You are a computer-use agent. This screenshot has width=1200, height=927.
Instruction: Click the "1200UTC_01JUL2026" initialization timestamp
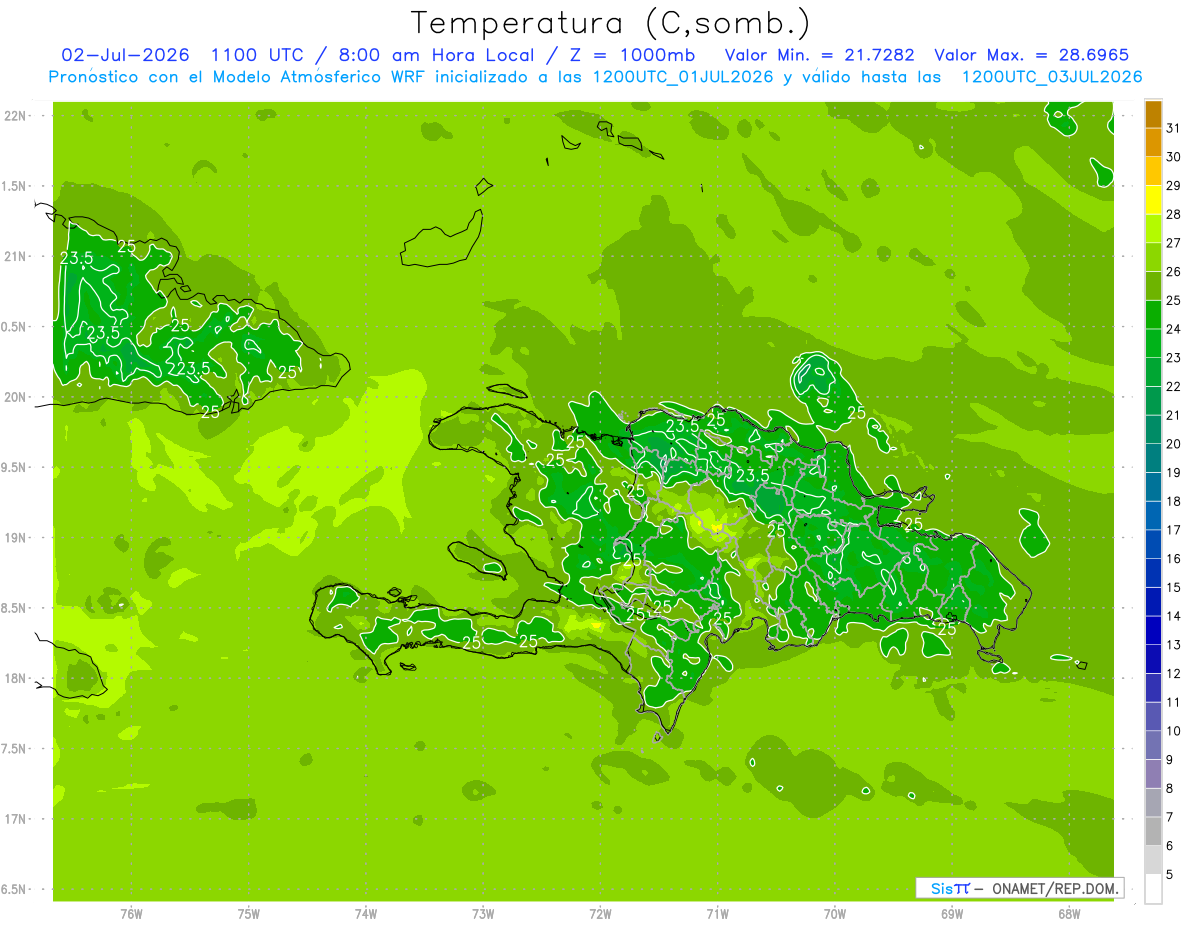point(683,77)
